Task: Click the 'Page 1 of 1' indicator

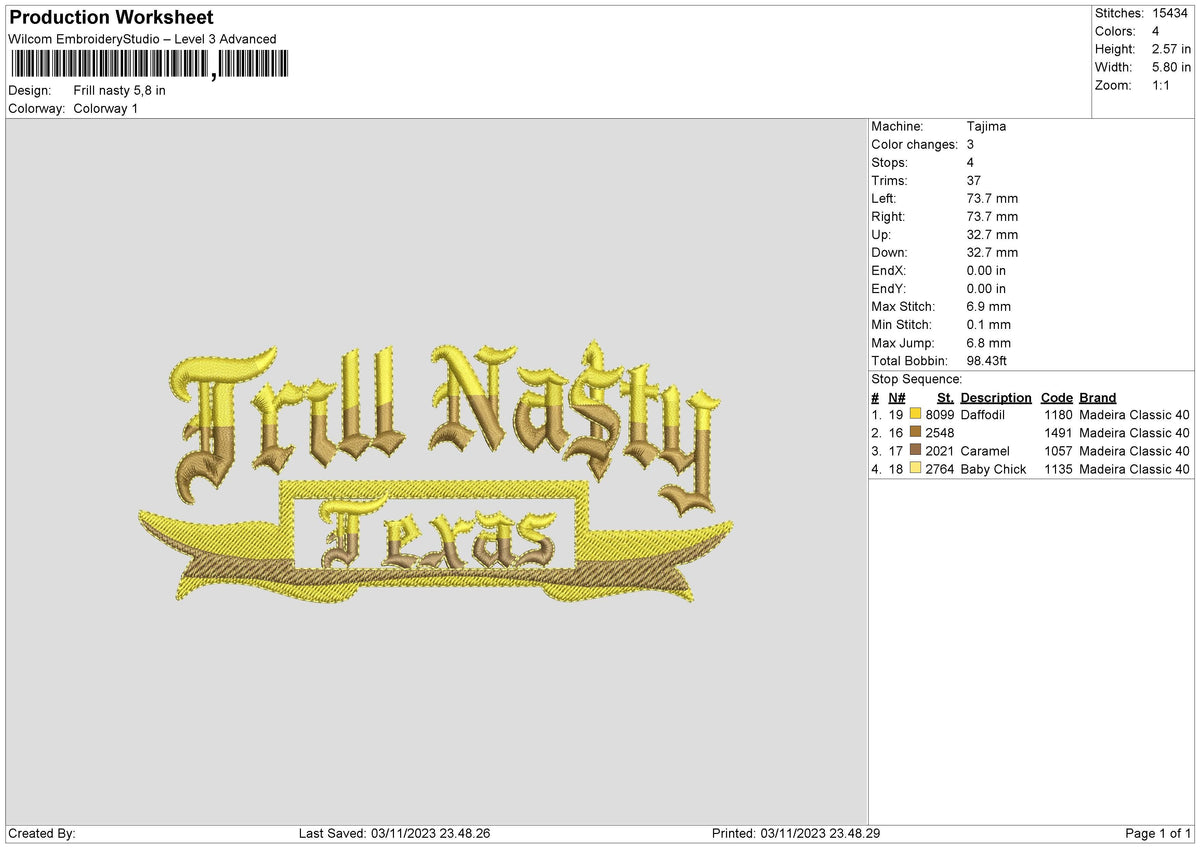Action: [x=1158, y=834]
